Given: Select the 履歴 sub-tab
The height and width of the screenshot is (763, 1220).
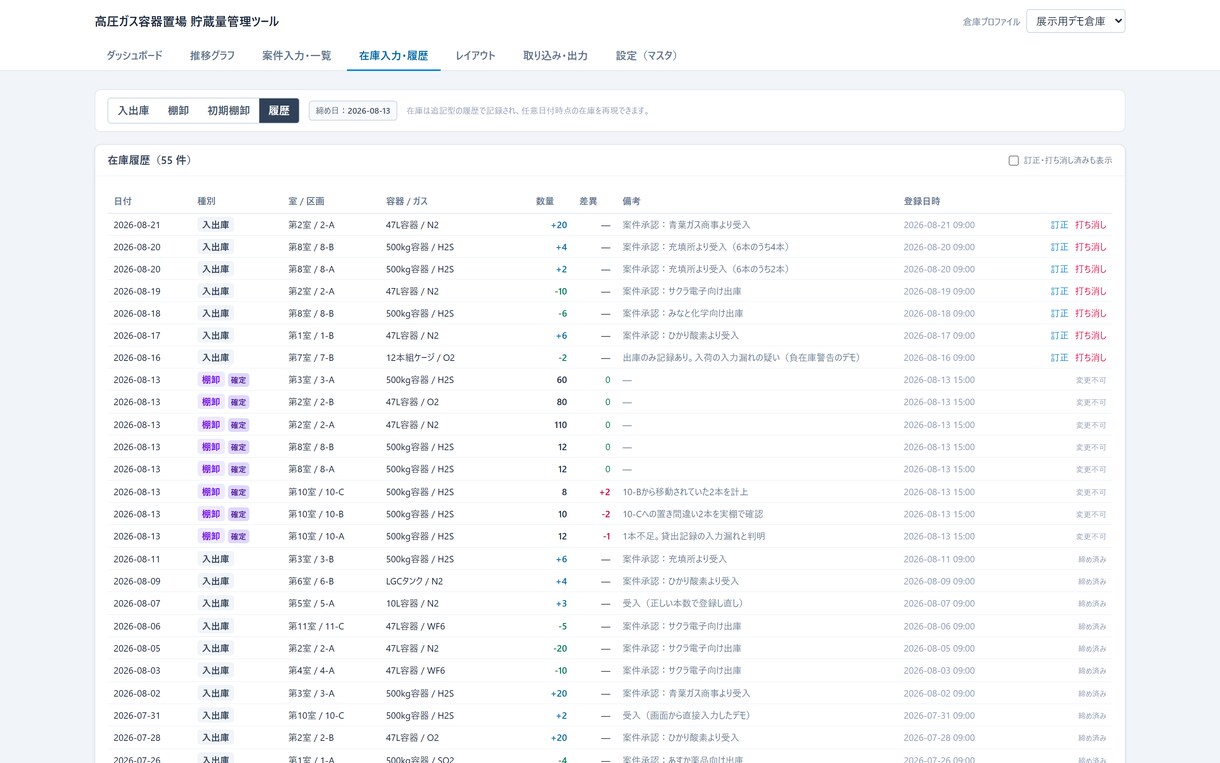Looking at the screenshot, I should coord(279,111).
